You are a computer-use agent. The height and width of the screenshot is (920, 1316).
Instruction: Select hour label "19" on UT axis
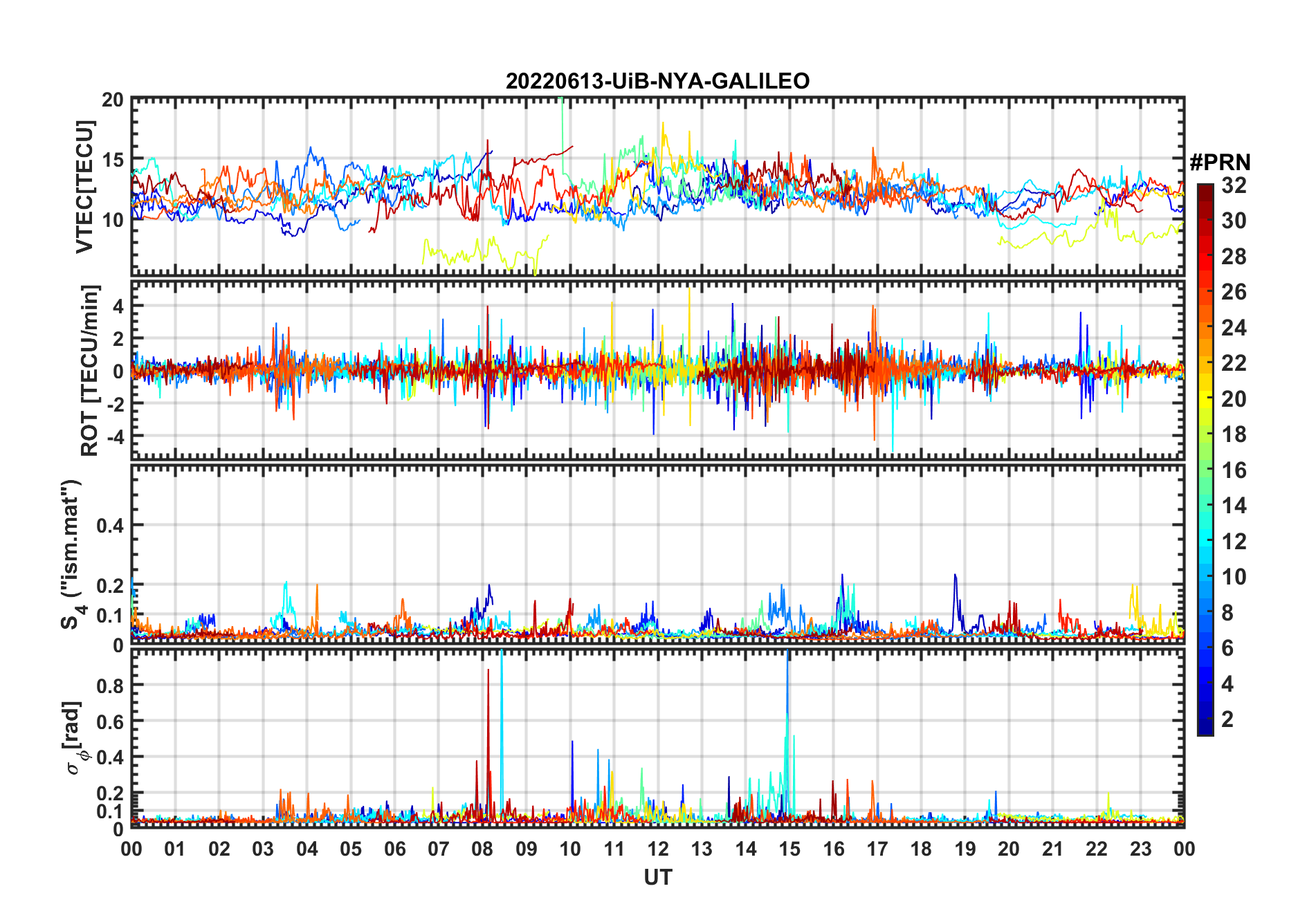(x=965, y=849)
